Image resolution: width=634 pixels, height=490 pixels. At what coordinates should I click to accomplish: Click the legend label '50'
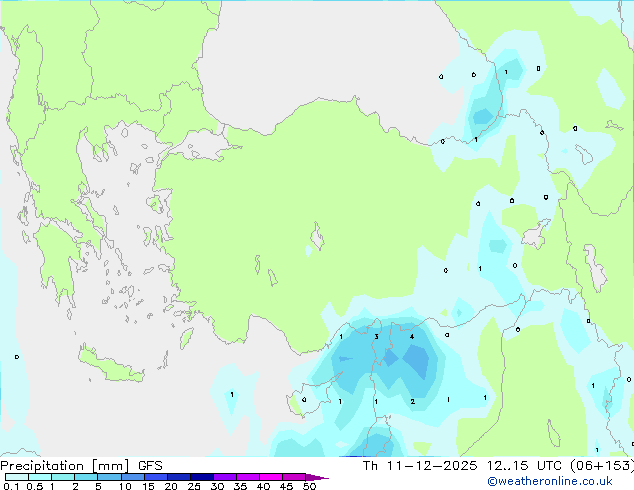tap(309, 486)
